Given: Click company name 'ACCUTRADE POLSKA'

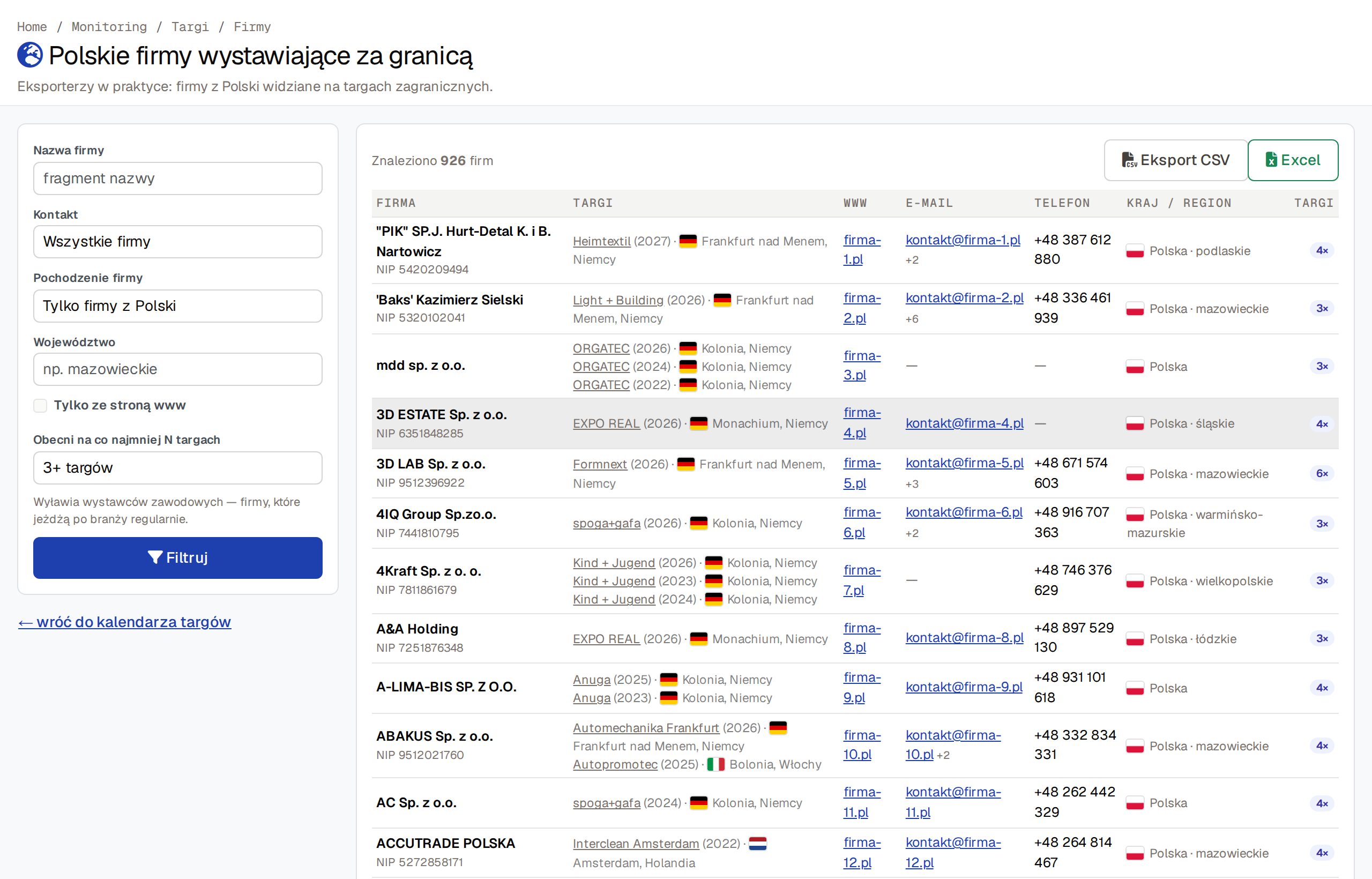Looking at the screenshot, I should coord(446,844).
